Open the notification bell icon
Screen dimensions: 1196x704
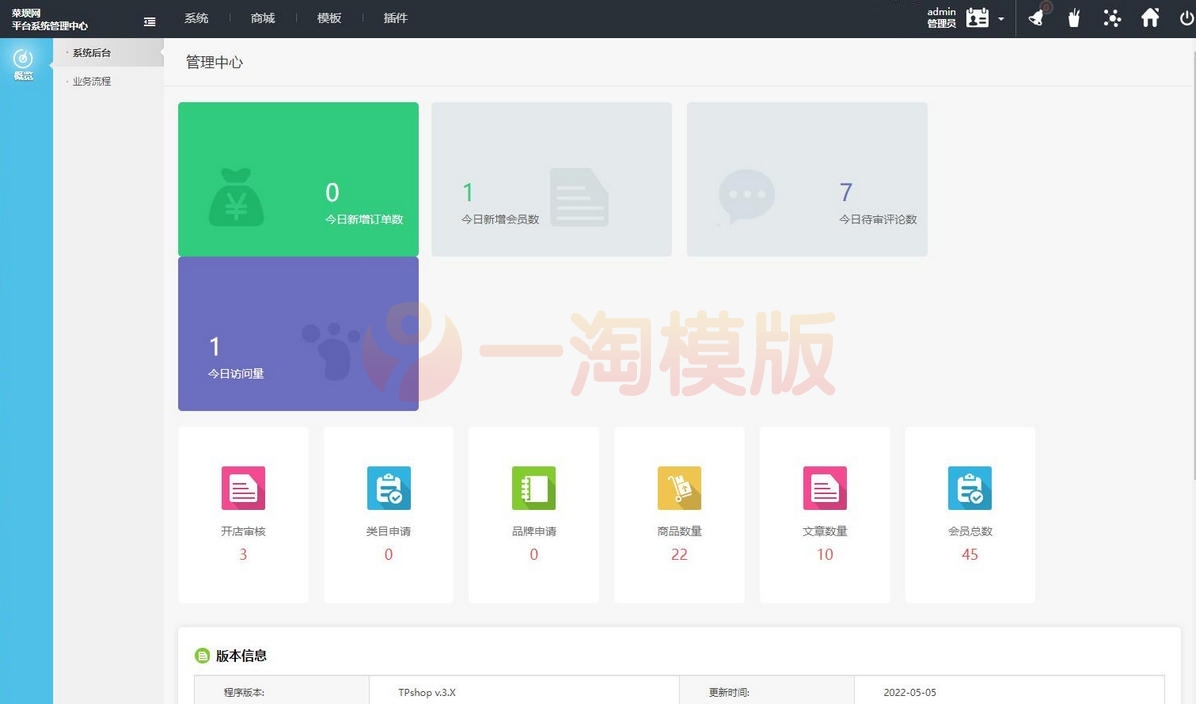point(1036,17)
